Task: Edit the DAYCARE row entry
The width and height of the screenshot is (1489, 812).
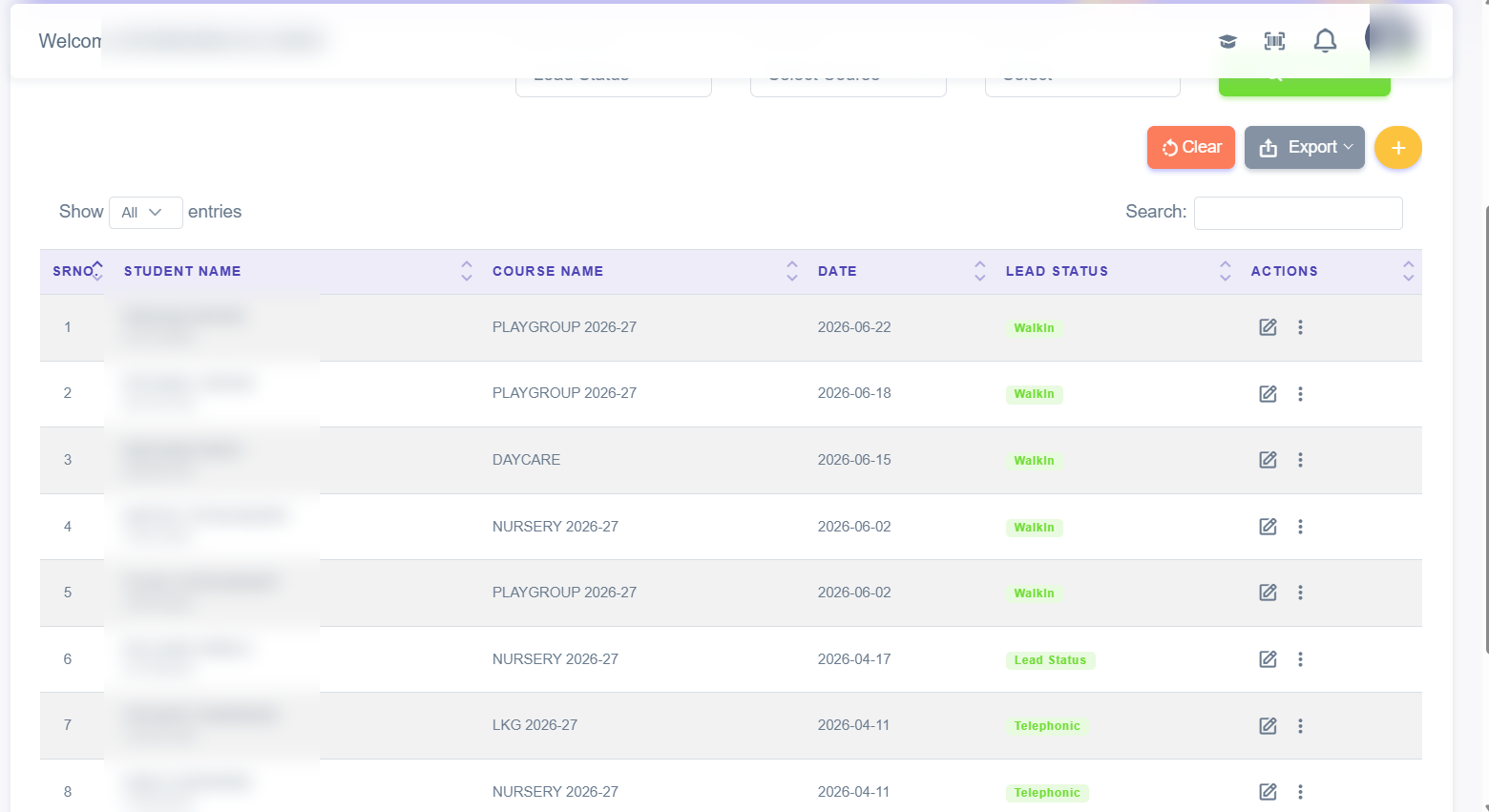Action: (1268, 460)
